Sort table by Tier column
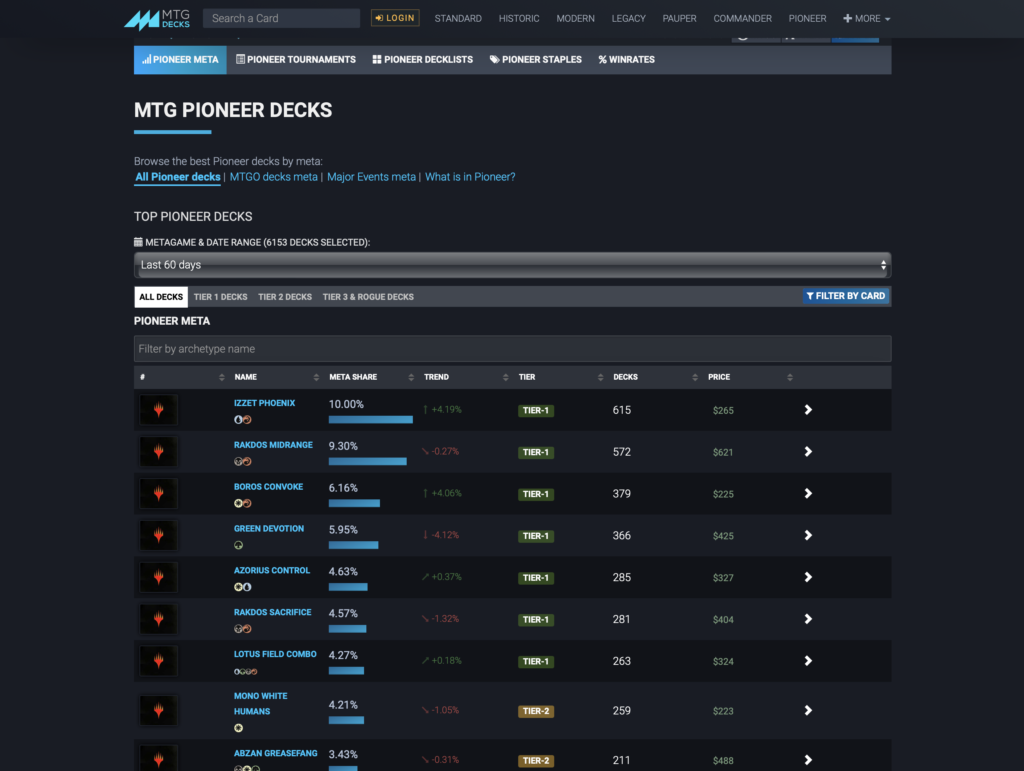 tap(560, 377)
